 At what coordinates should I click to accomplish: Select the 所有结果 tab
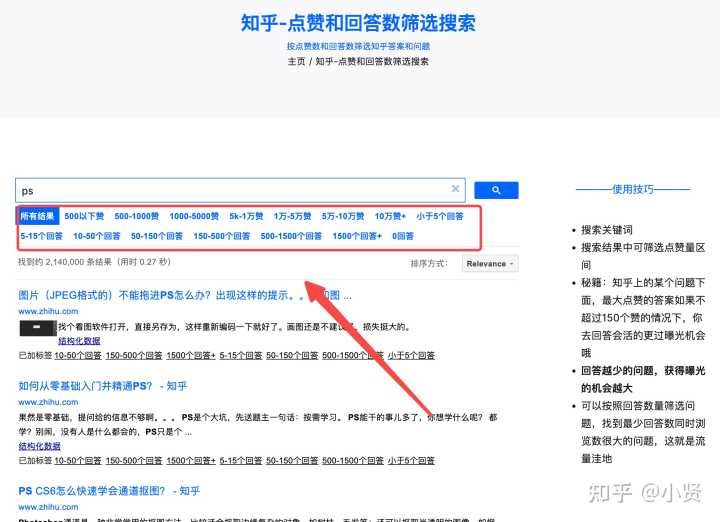(39, 216)
